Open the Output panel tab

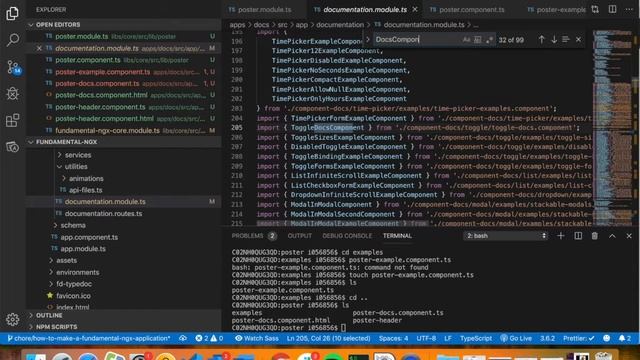300,236
